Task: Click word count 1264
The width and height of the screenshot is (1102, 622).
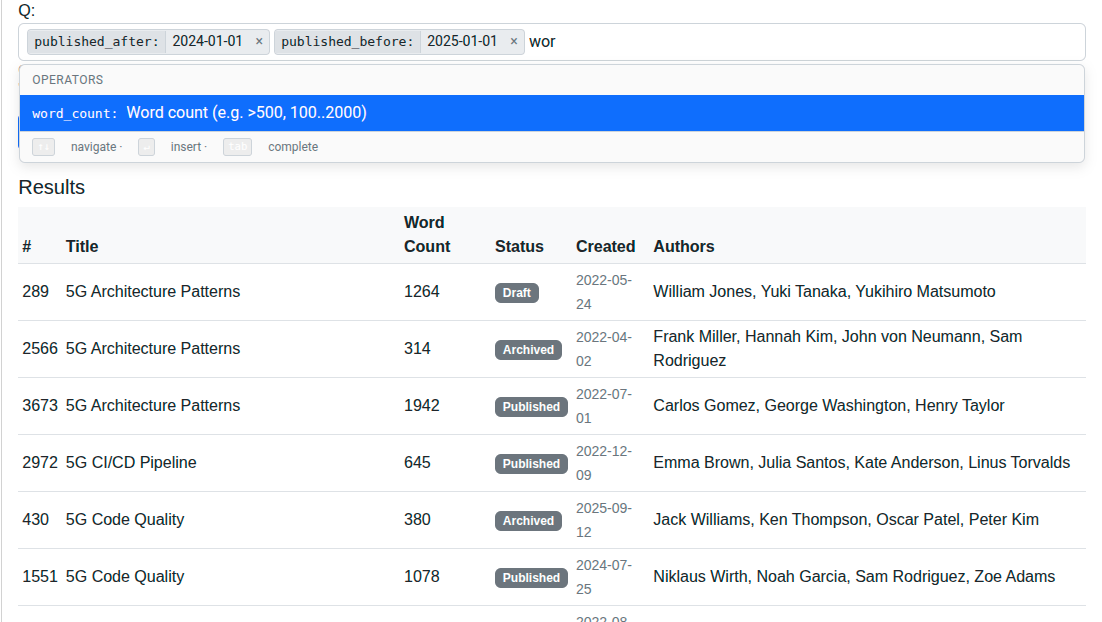Action: point(422,292)
